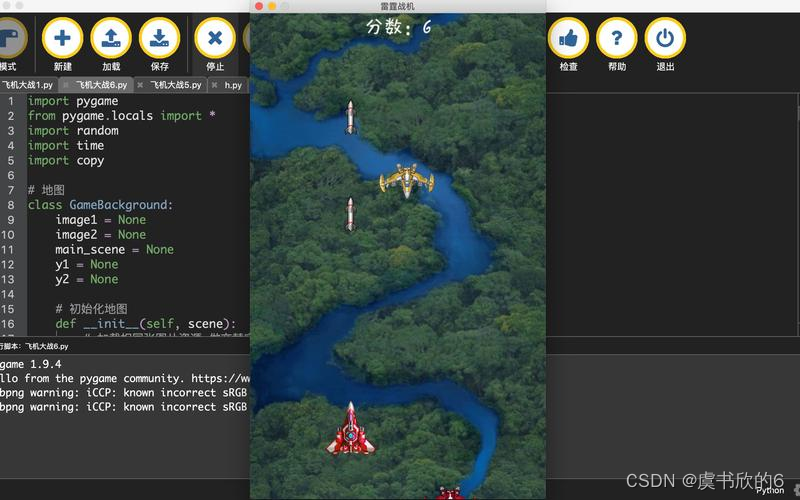Click '# 初始化地图' comment line
The image size is (800, 500).
point(91,309)
